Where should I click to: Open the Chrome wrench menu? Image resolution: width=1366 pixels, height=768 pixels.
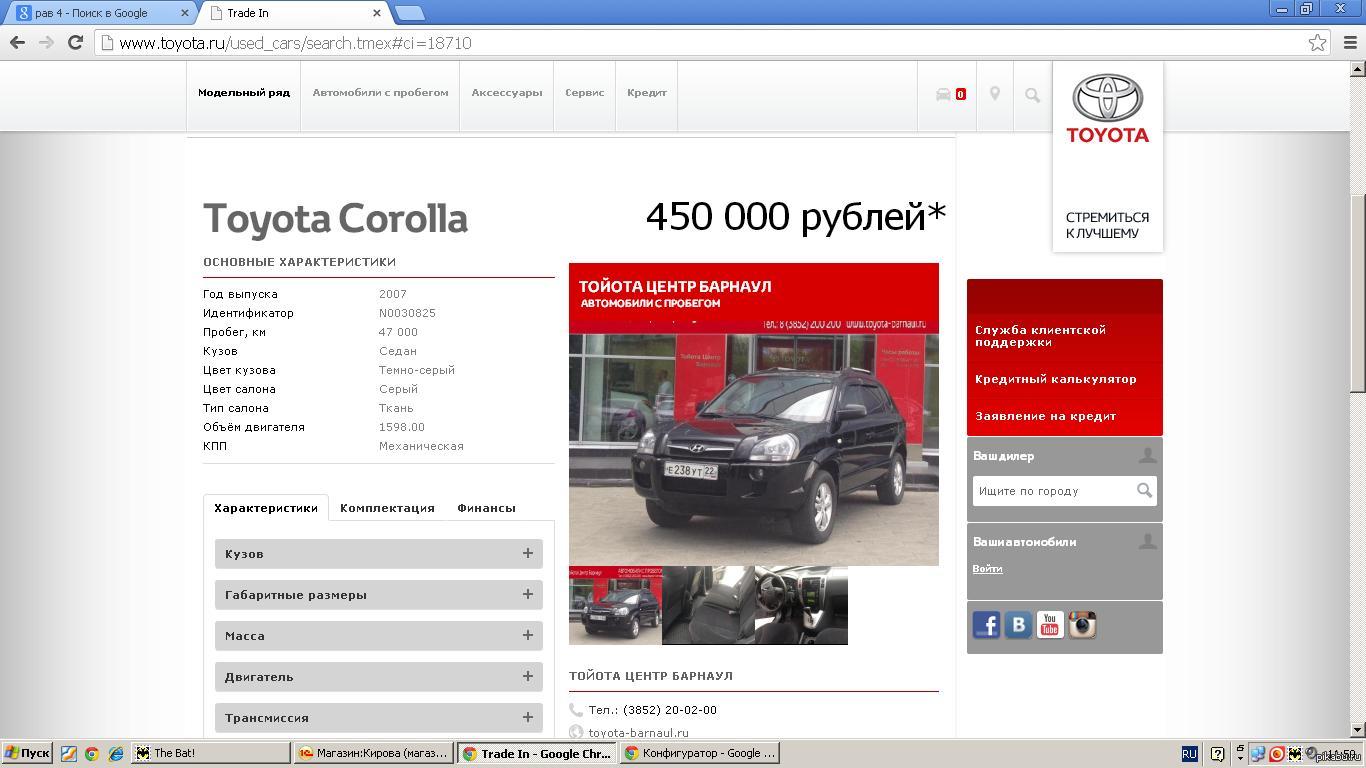1350,42
